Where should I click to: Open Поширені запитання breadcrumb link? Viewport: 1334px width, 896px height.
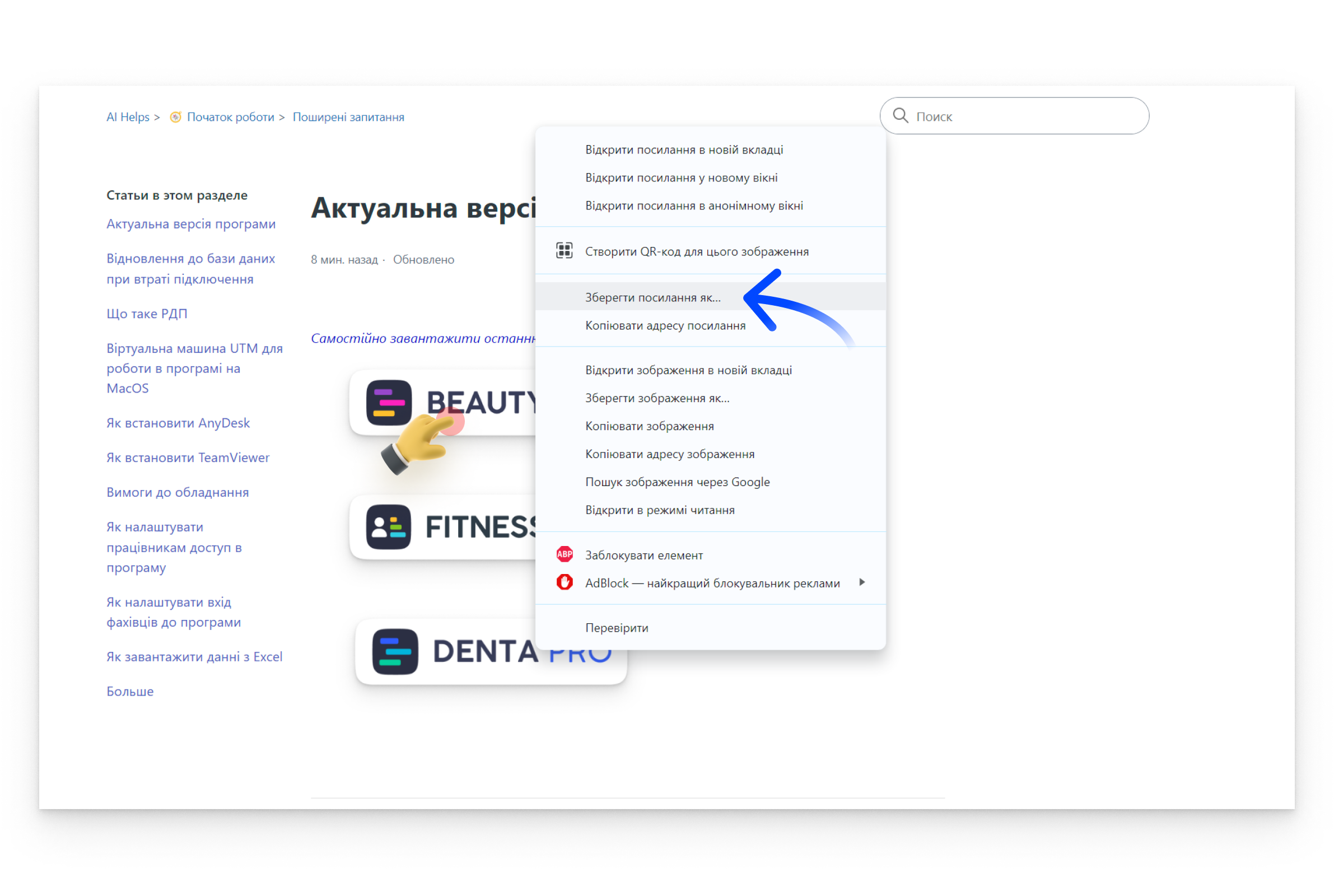(348, 116)
